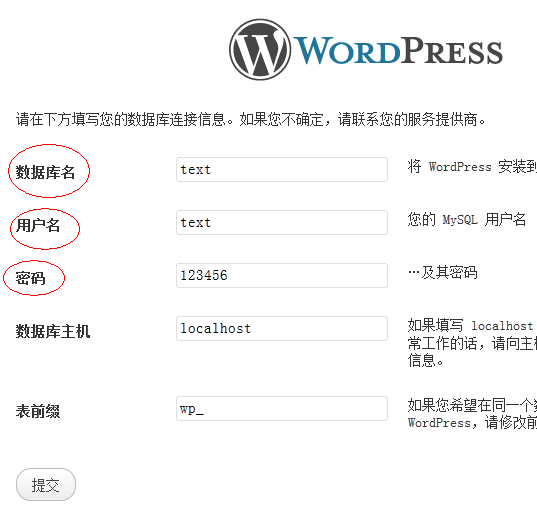Click the circular WordPress W logo icon
Image resolution: width=537 pixels, height=514 pixels.
point(260,50)
